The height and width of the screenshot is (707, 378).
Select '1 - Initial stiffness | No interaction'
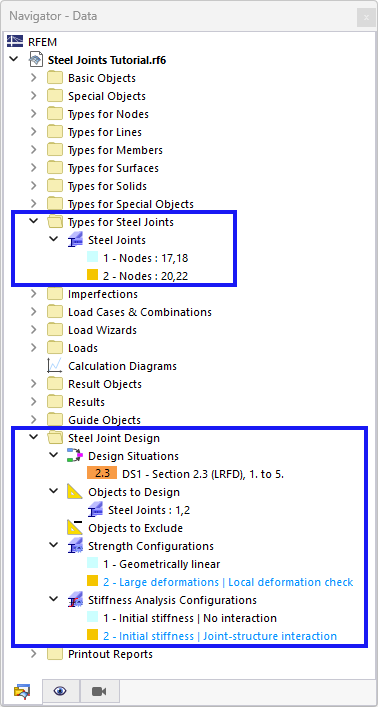190,618
